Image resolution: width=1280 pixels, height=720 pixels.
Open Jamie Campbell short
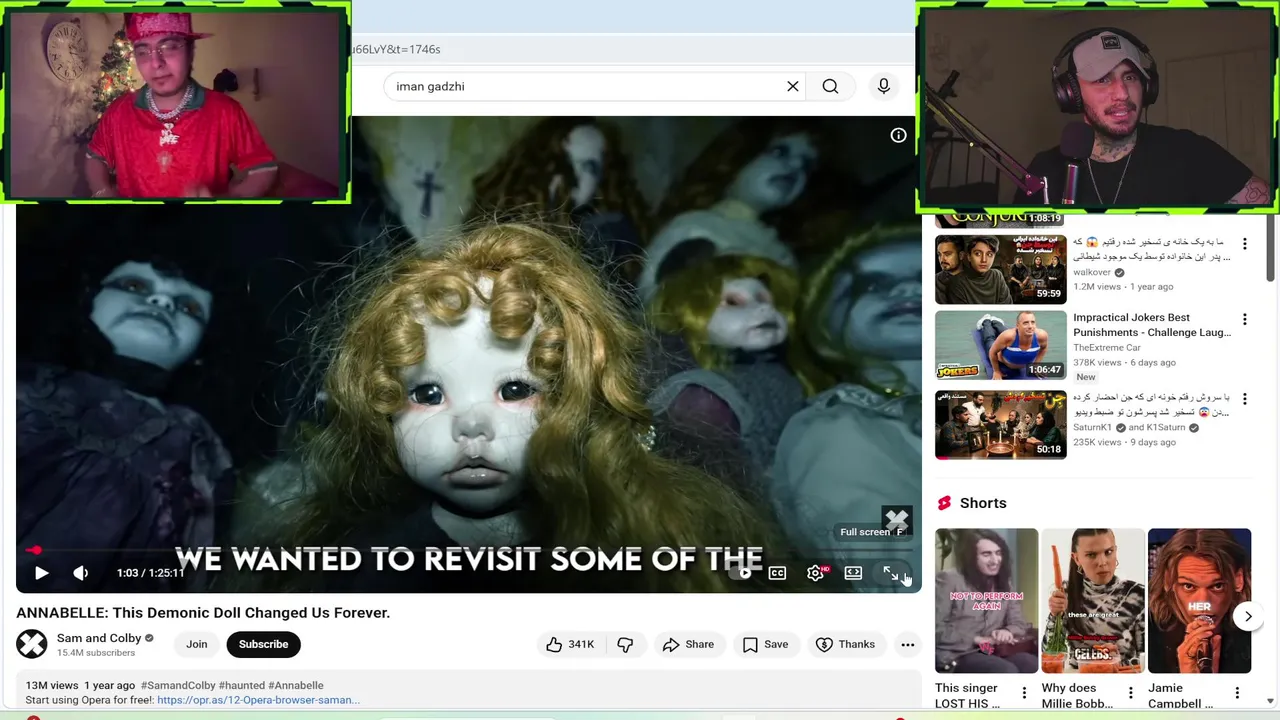pyautogui.click(x=1200, y=600)
